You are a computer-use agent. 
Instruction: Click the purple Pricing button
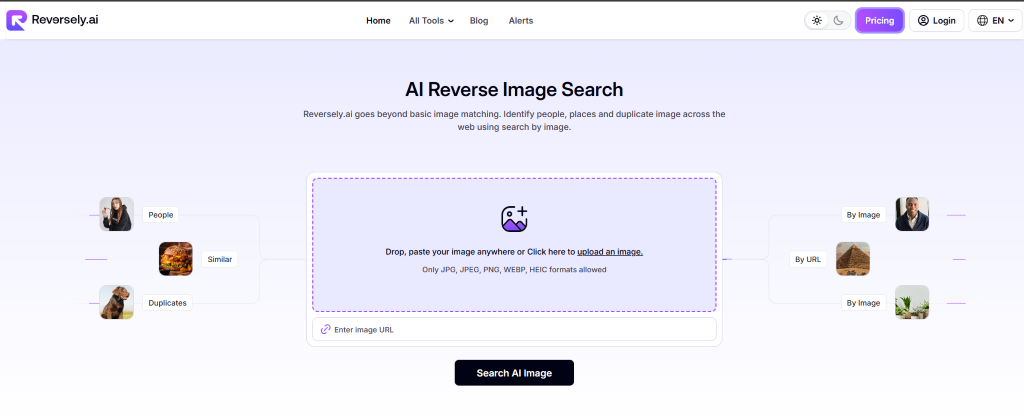click(879, 20)
